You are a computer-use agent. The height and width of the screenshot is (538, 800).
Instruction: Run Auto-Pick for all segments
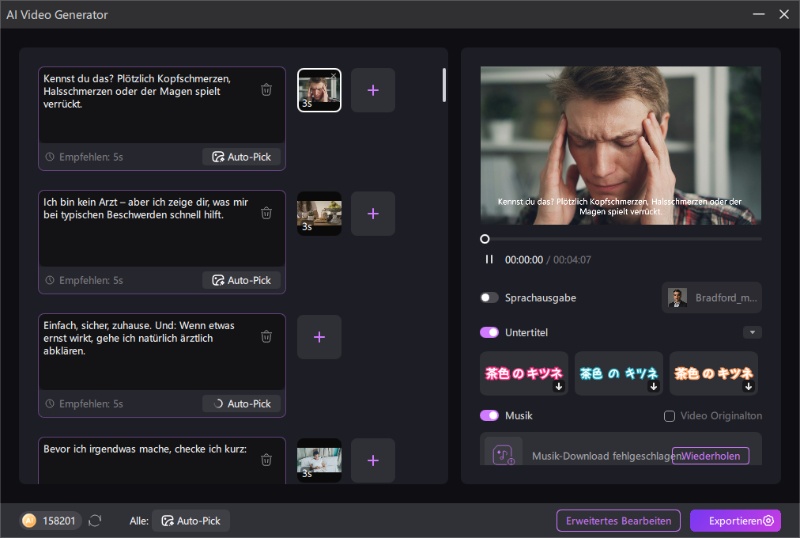191,521
